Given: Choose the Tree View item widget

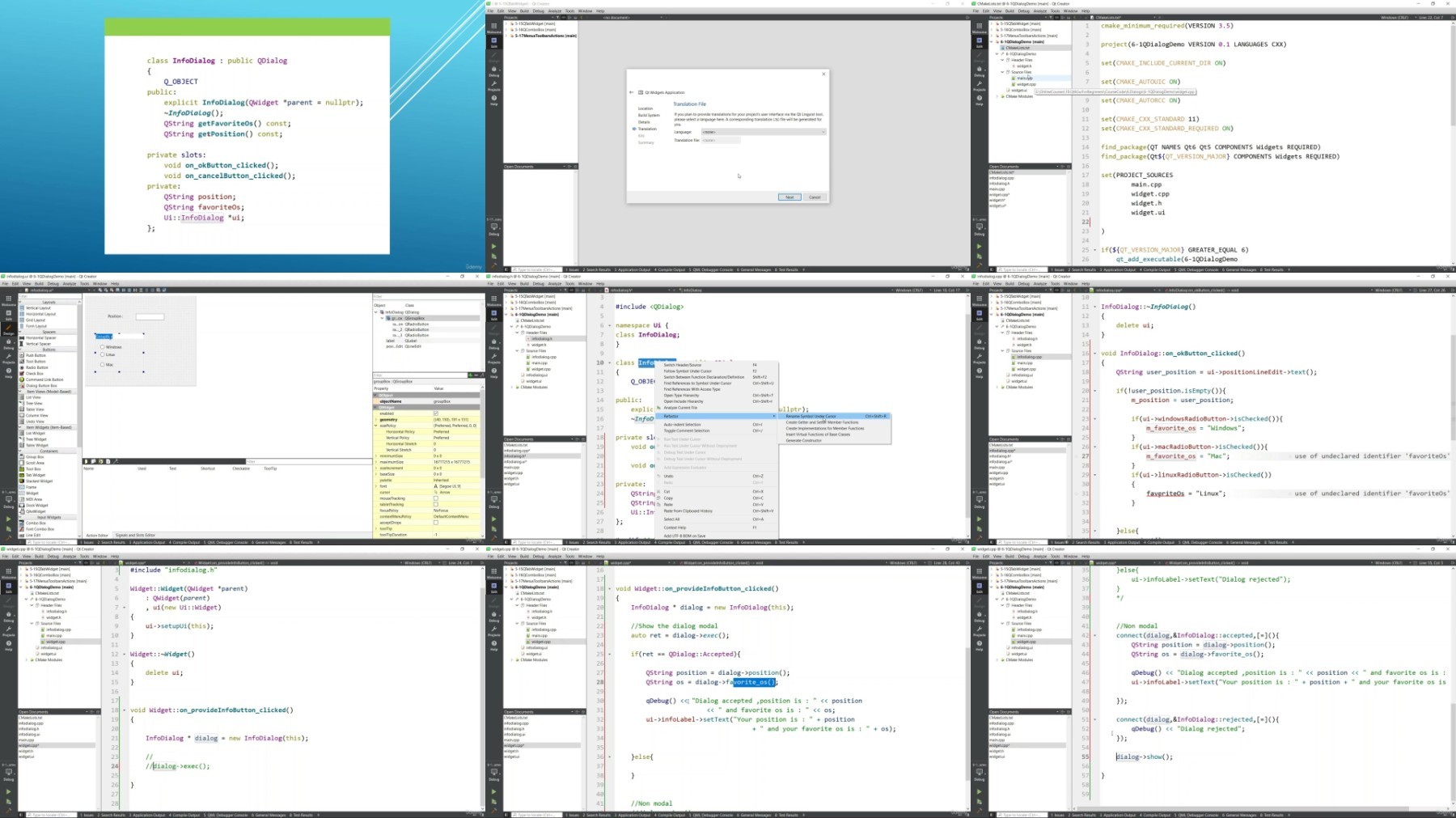Looking at the screenshot, I should tap(34, 404).
